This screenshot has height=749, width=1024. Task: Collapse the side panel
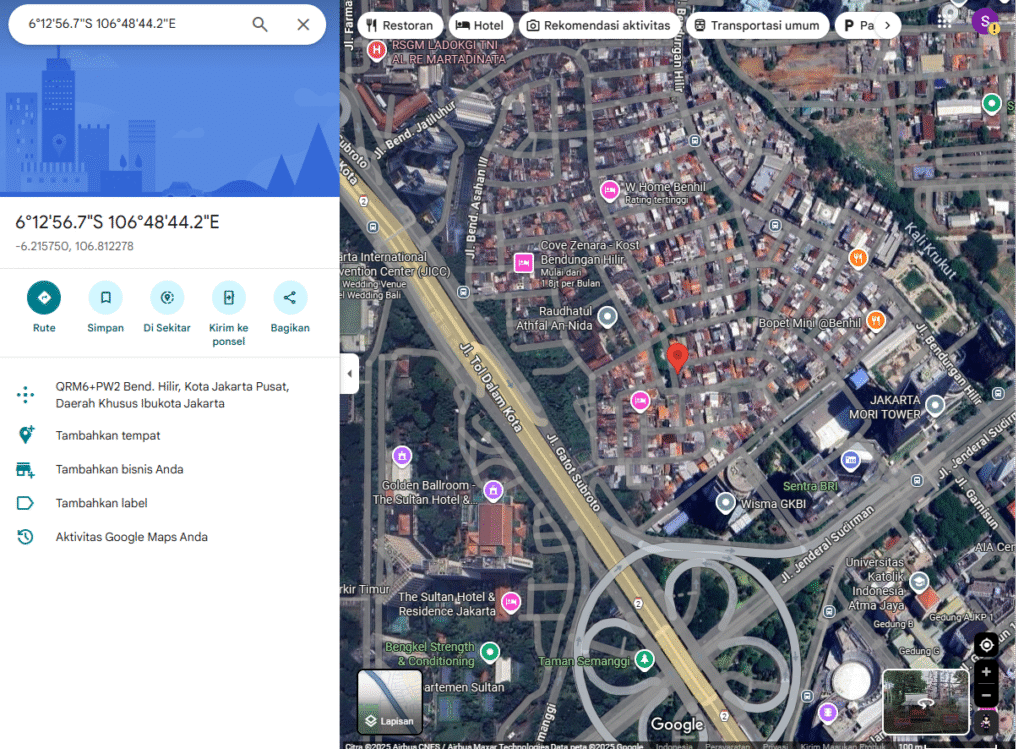(349, 374)
